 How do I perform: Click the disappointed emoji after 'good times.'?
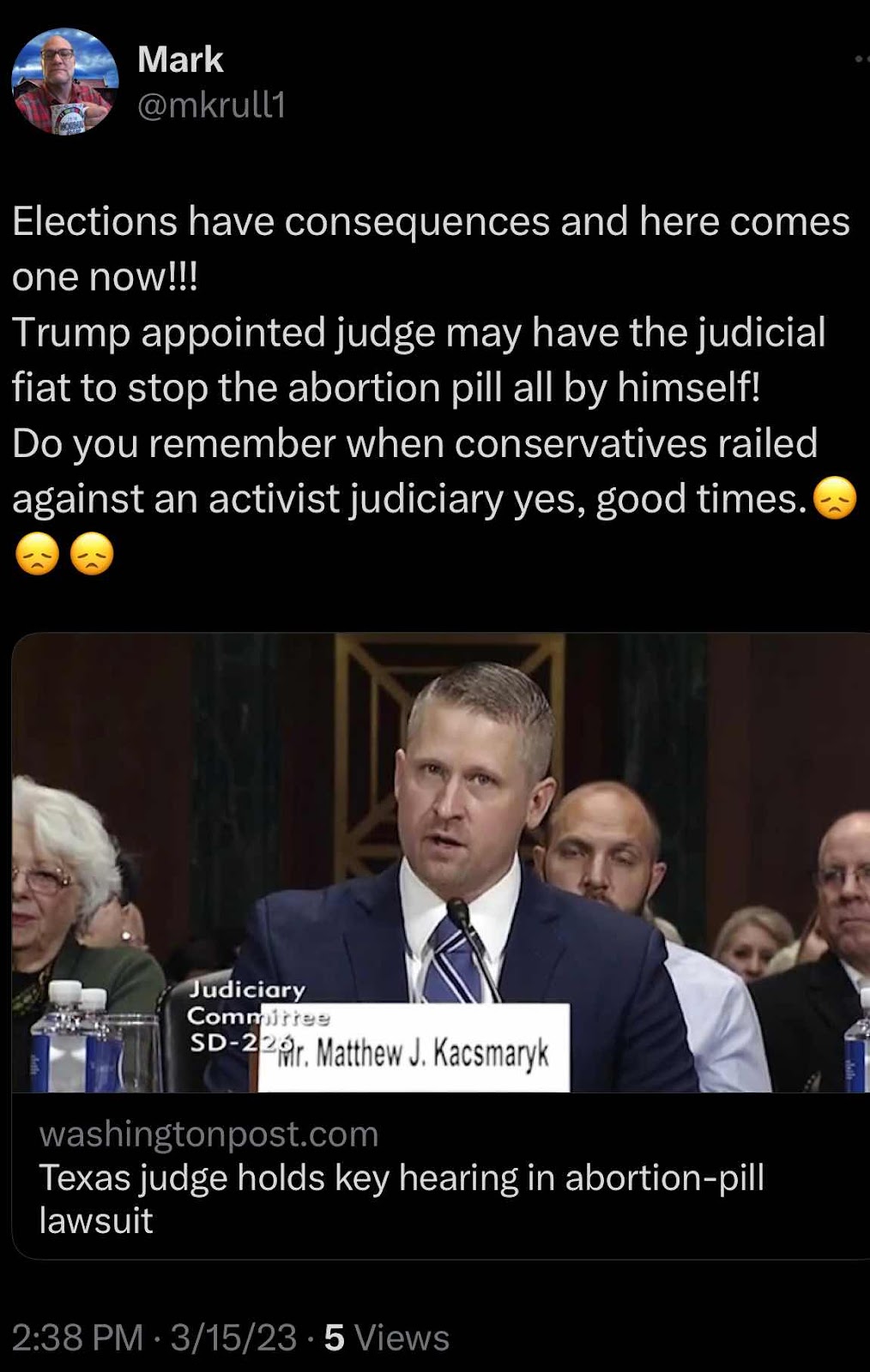tap(835, 499)
